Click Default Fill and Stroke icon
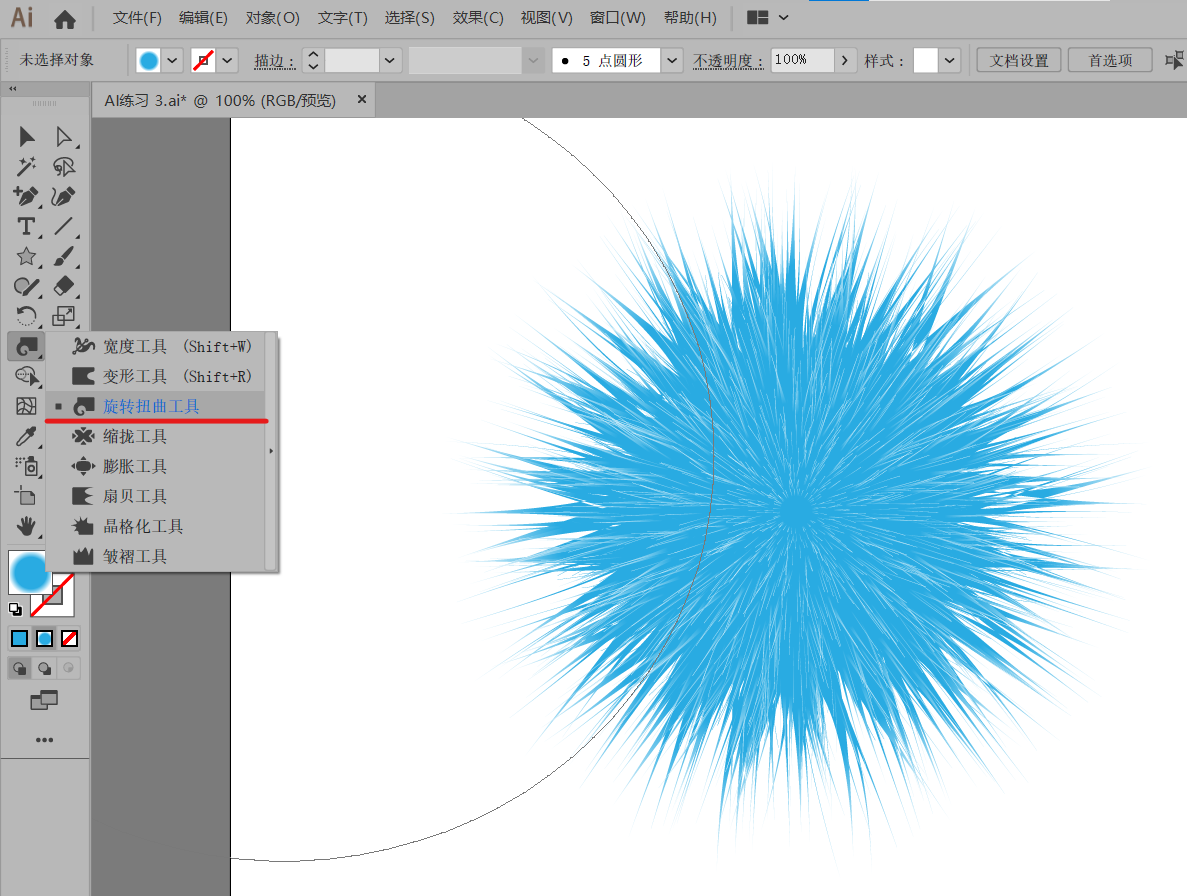The image size is (1187, 896). [15, 609]
